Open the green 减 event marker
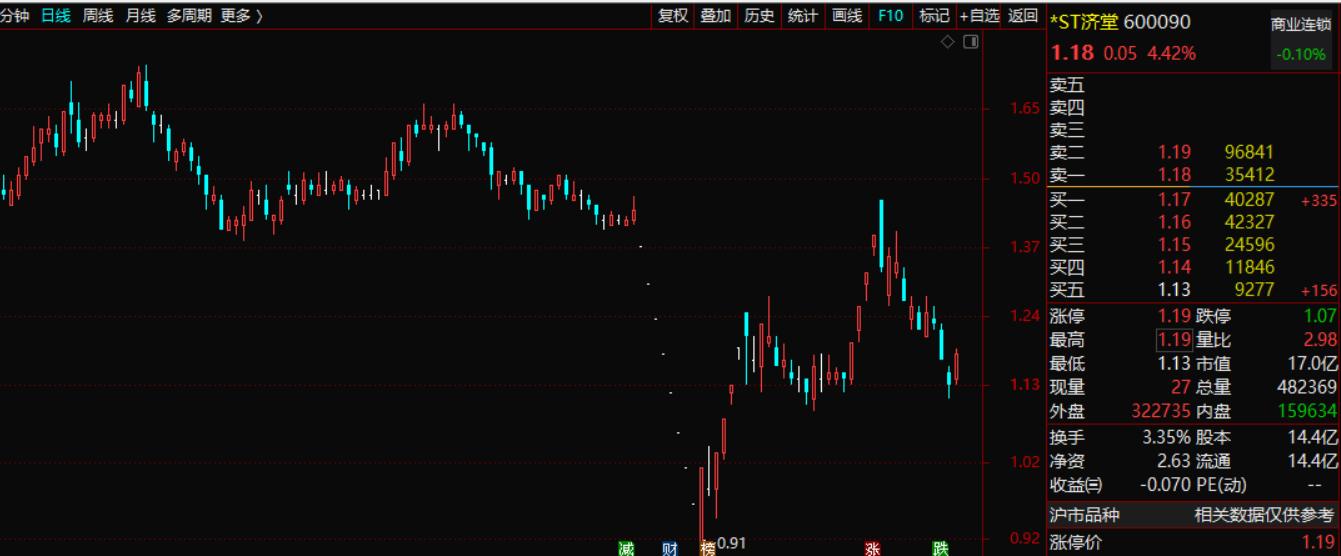Image resolution: width=1341 pixels, height=556 pixels. [x=626, y=548]
